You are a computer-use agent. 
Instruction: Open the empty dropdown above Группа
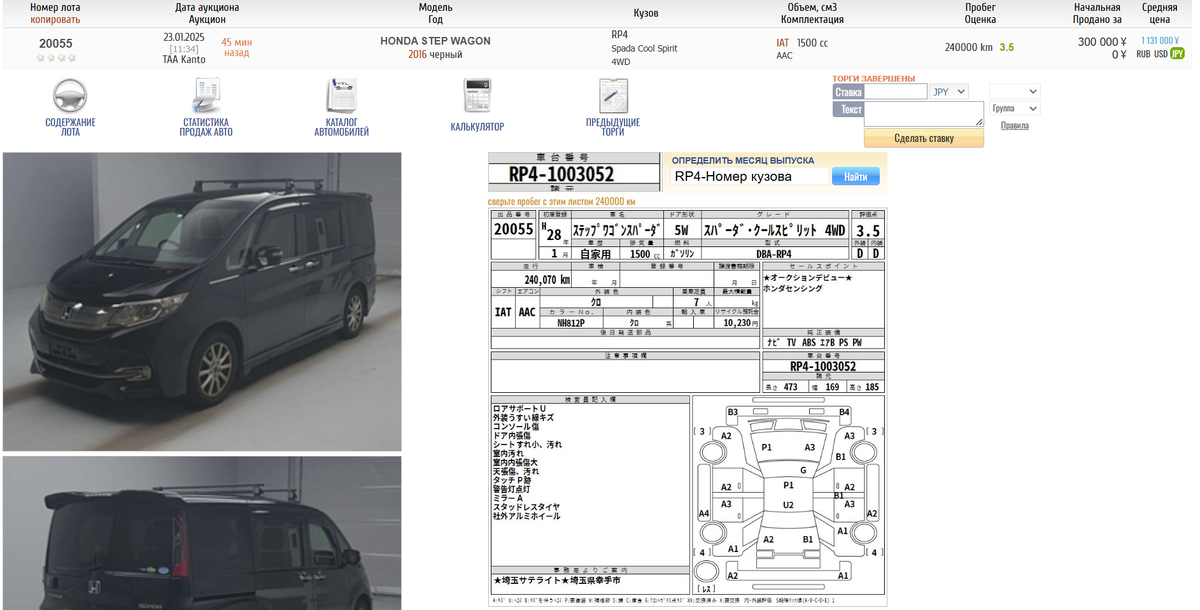pyautogui.click(x=1015, y=91)
